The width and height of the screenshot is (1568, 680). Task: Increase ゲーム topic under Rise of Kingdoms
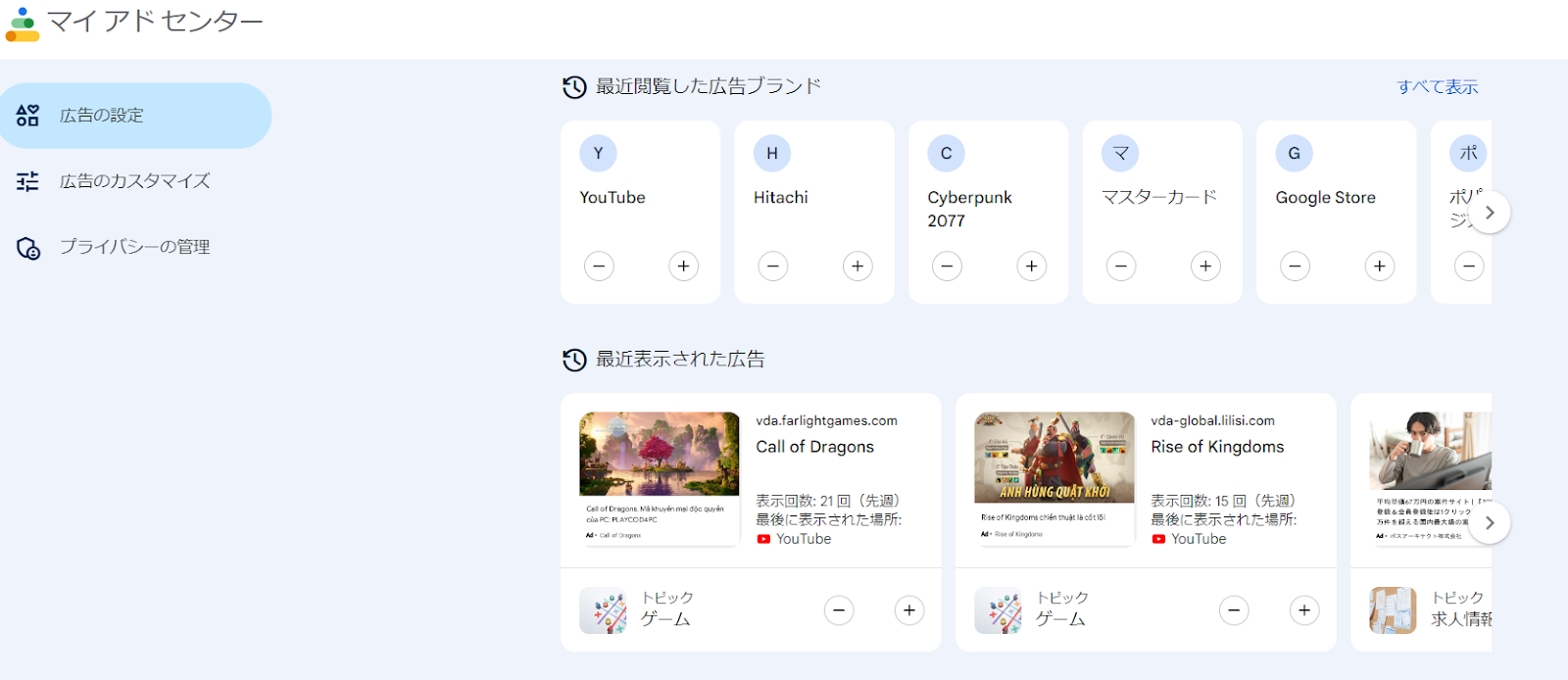(1304, 610)
